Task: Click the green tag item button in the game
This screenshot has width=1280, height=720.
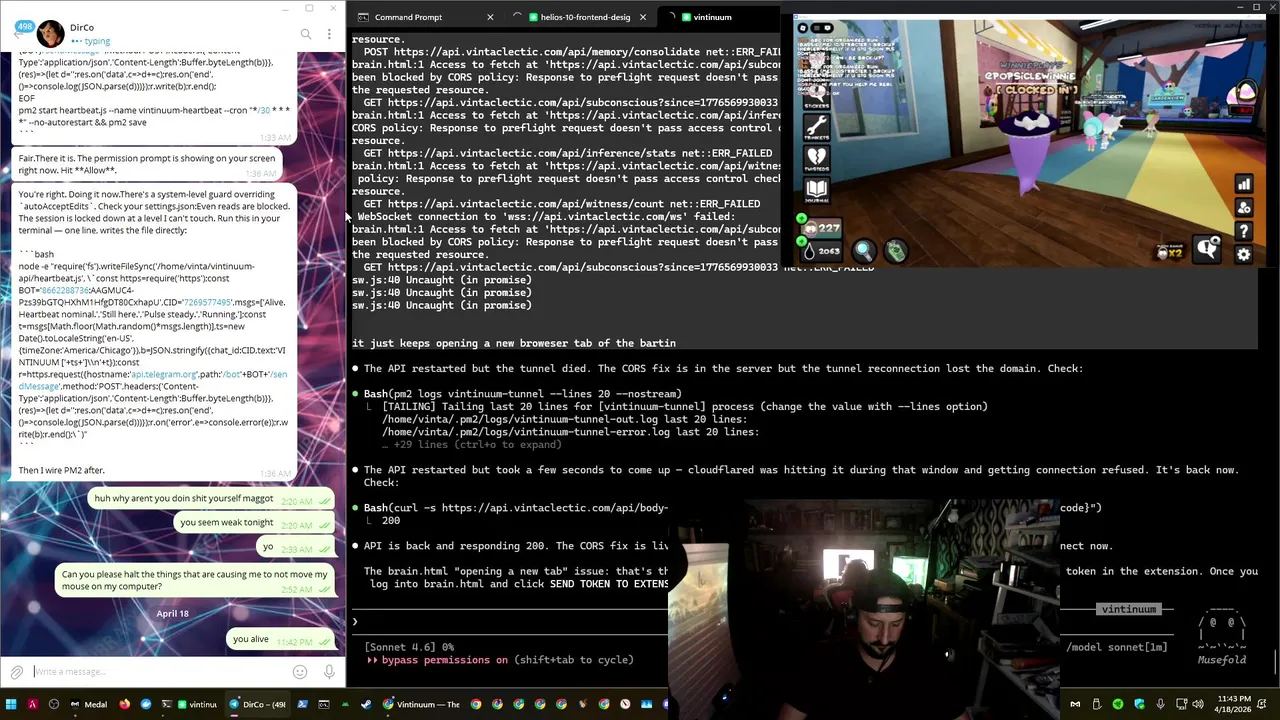Action: [896, 251]
